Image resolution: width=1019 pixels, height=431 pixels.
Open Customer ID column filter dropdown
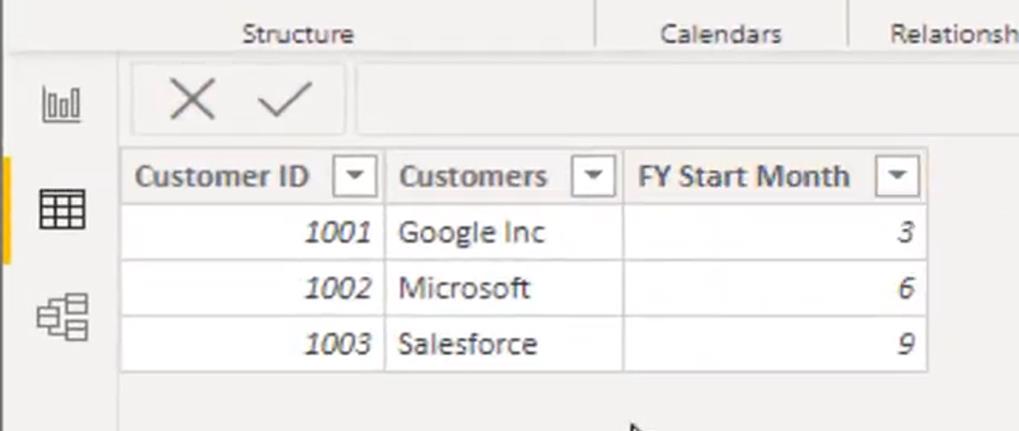point(354,176)
